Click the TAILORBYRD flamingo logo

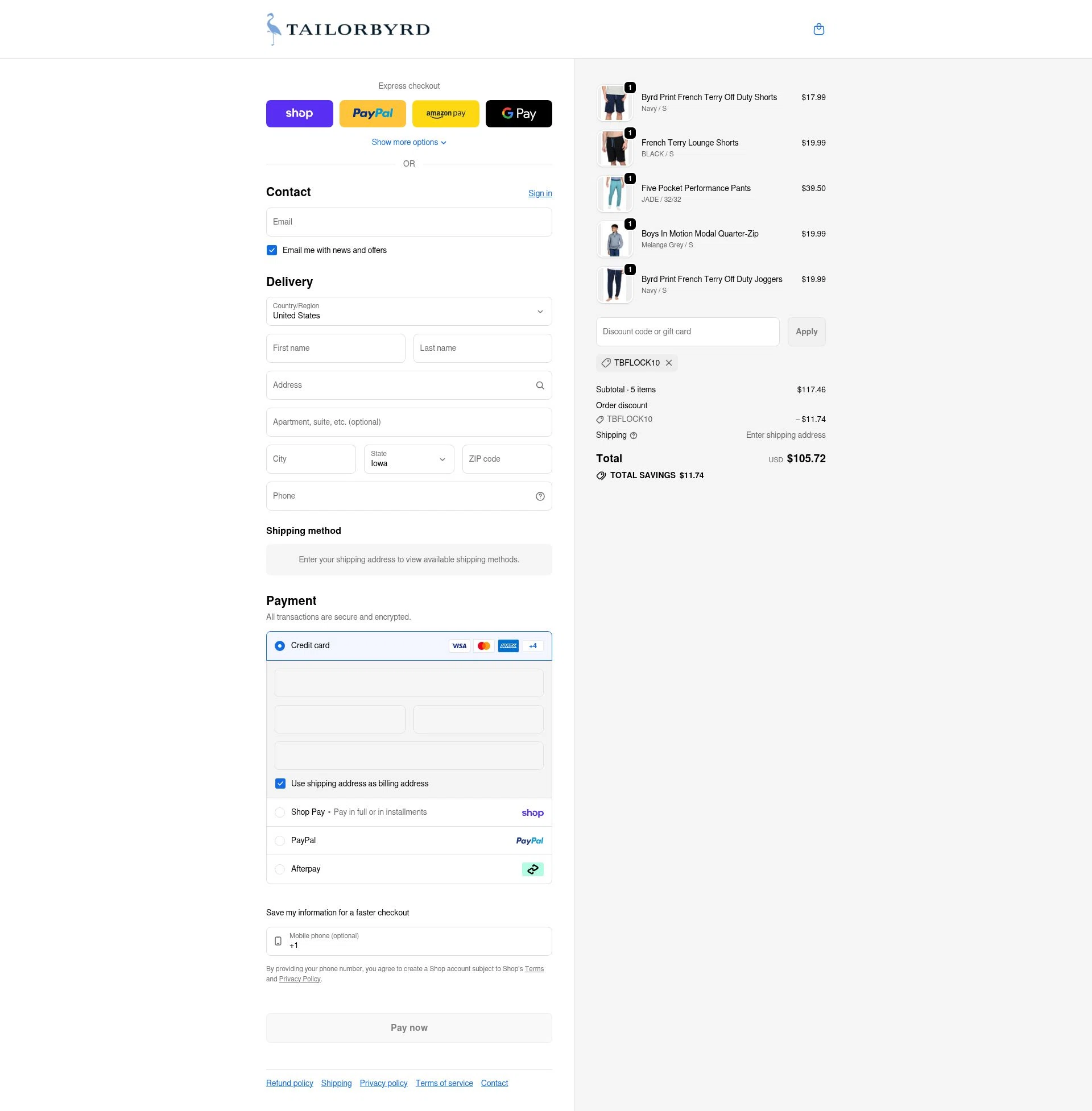(347, 28)
